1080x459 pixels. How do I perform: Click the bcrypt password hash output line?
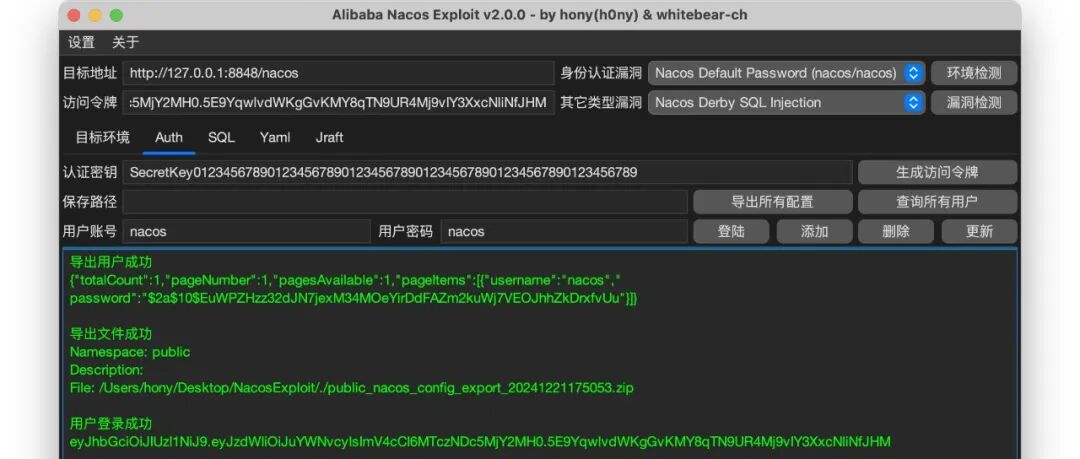pyautogui.click(x=353, y=298)
